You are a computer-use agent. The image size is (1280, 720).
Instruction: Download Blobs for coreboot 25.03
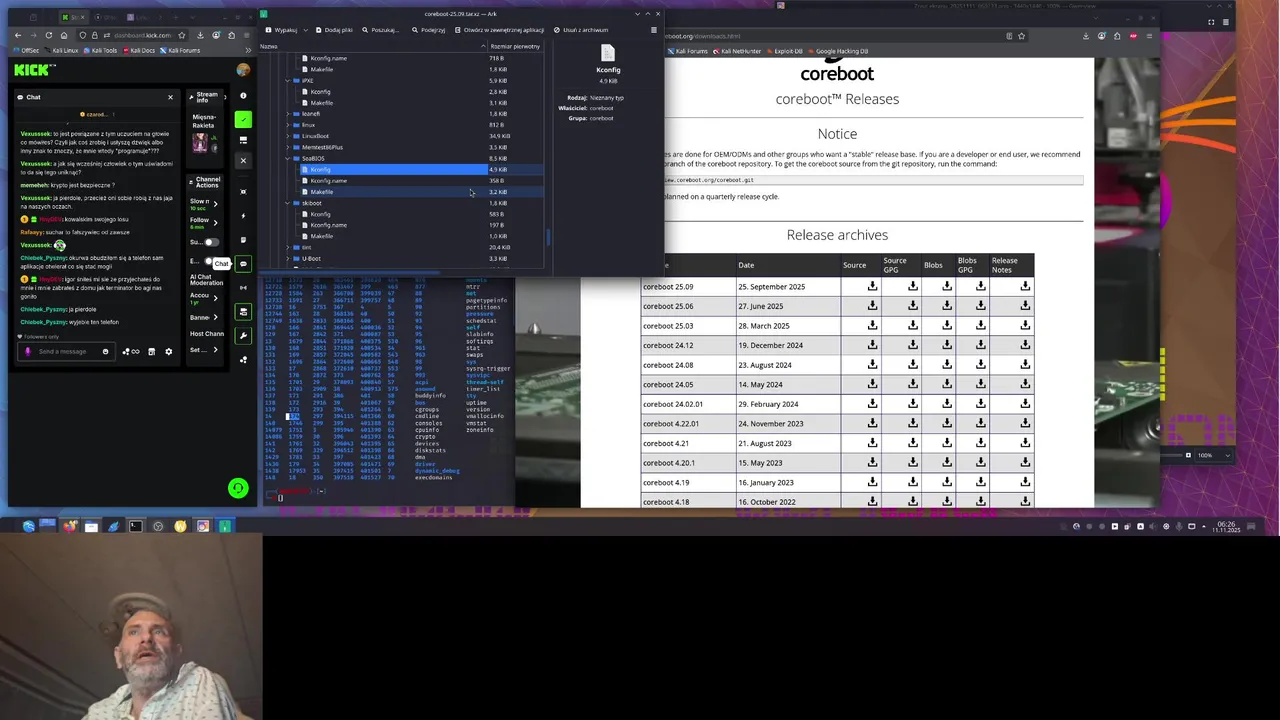click(x=947, y=326)
